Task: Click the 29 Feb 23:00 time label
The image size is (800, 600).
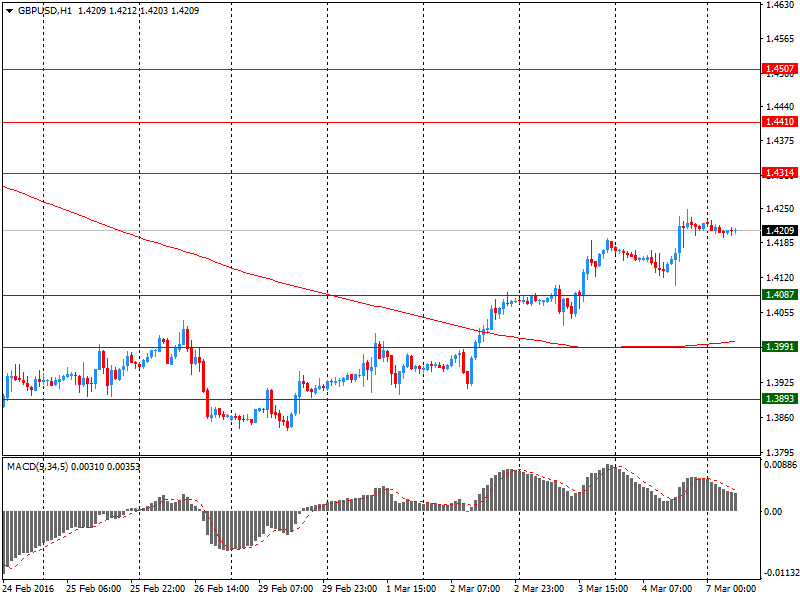Action: point(349,589)
